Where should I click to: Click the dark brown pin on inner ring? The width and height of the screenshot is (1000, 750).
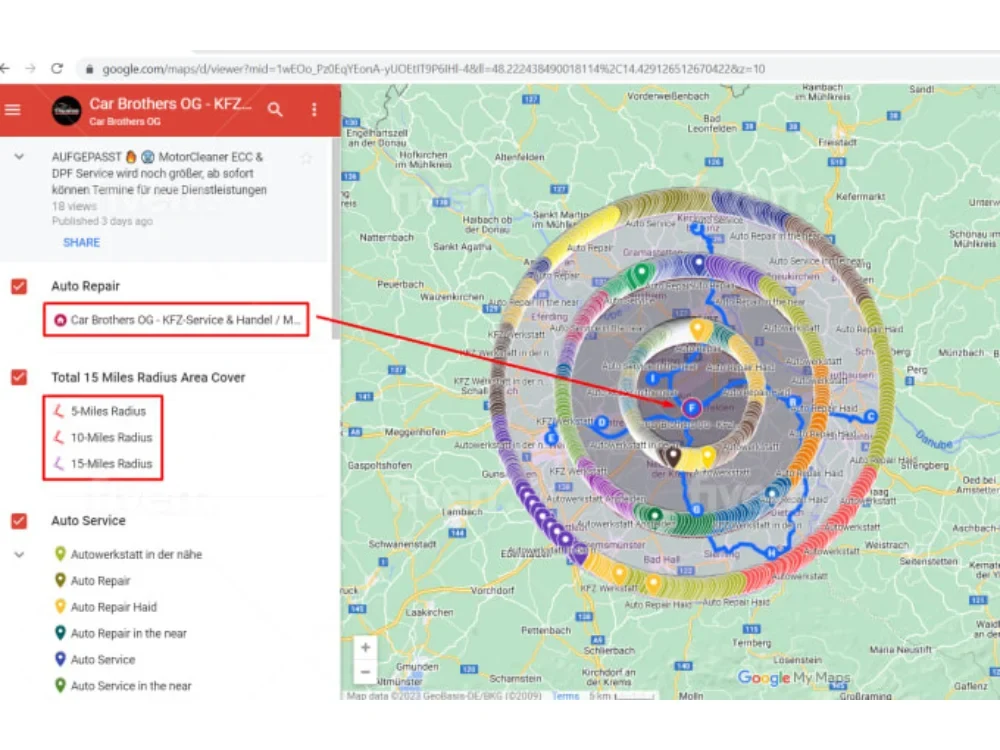[673, 456]
